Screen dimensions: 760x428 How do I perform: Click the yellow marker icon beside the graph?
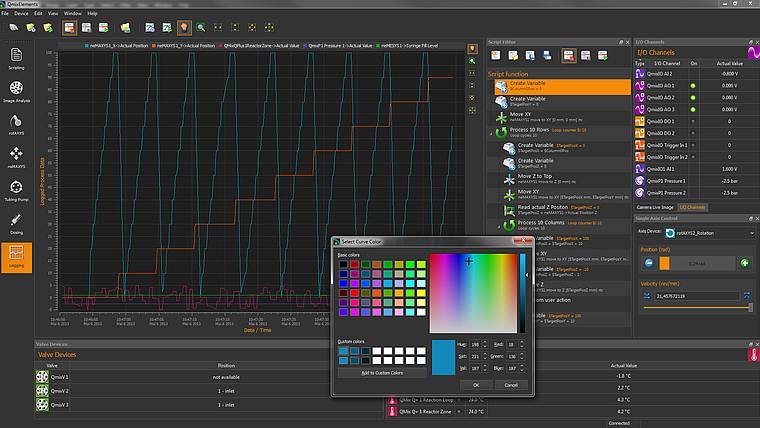[472, 48]
